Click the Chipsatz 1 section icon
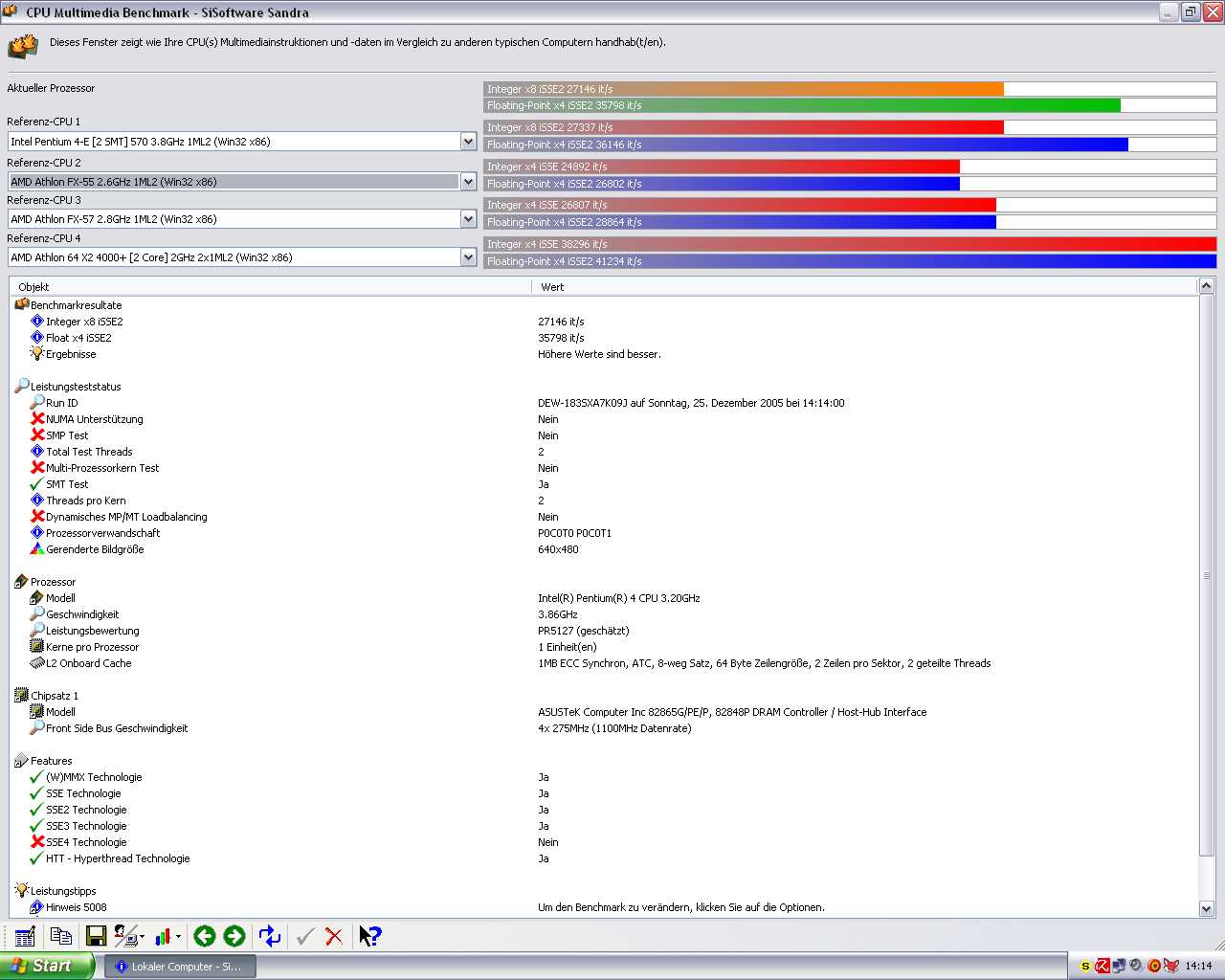Viewport: 1225px width, 980px height. 22,696
